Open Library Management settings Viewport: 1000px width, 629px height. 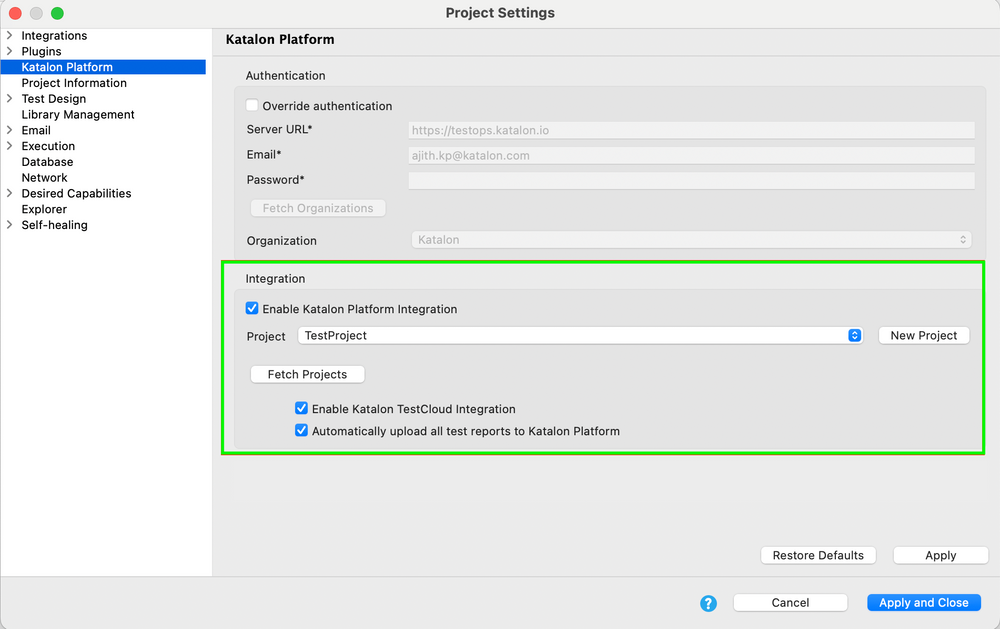tap(78, 114)
